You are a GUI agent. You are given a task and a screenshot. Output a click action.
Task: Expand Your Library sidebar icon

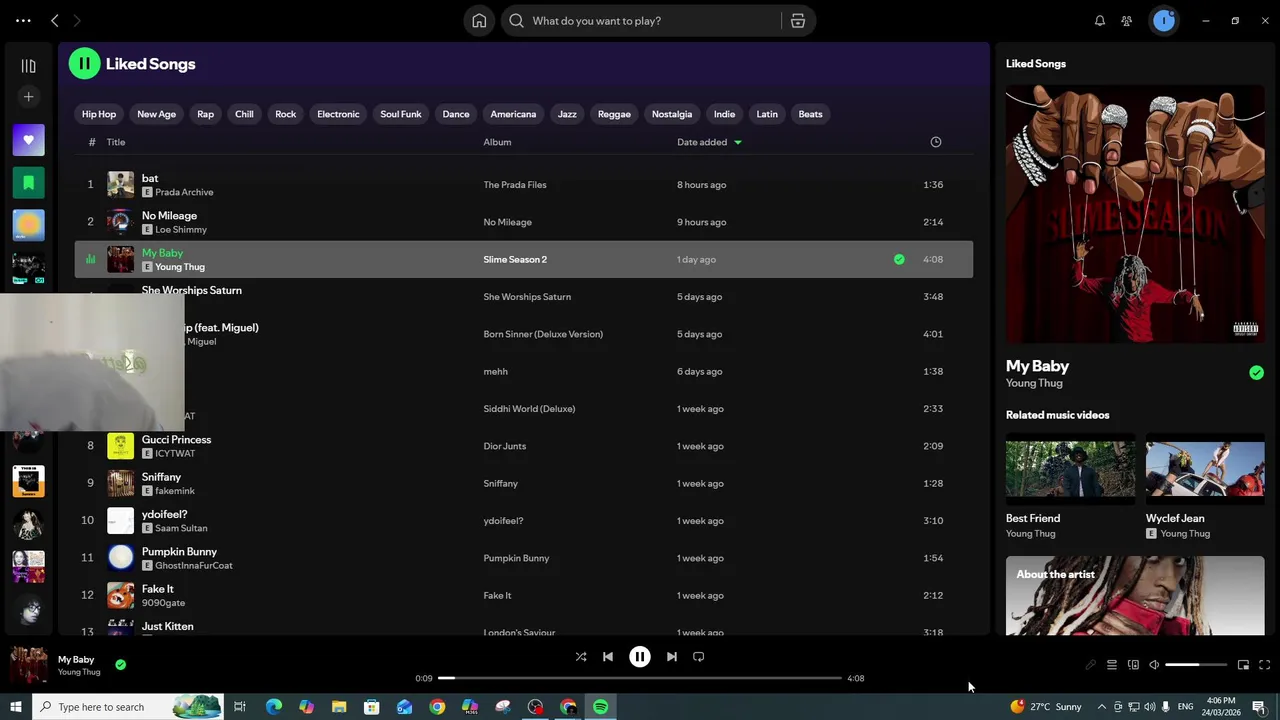[x=28, y=66]
